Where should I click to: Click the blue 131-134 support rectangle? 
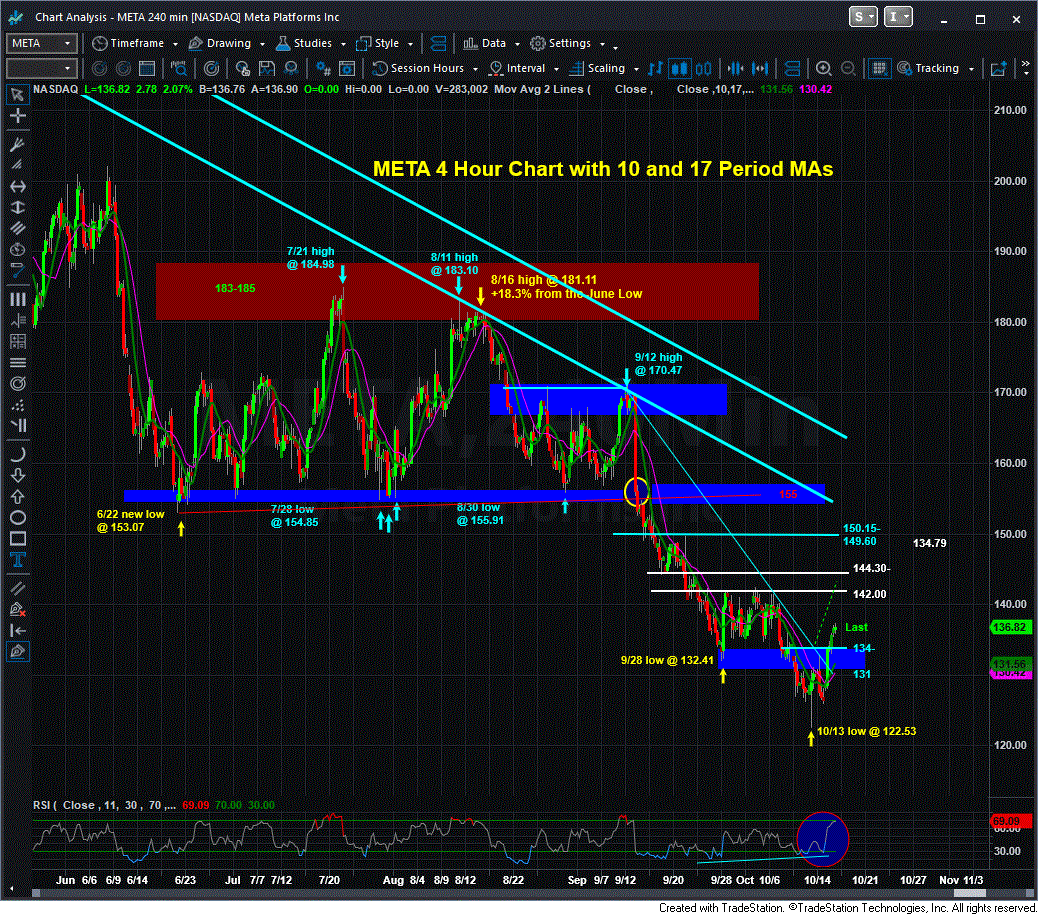[x=792, y=659]
